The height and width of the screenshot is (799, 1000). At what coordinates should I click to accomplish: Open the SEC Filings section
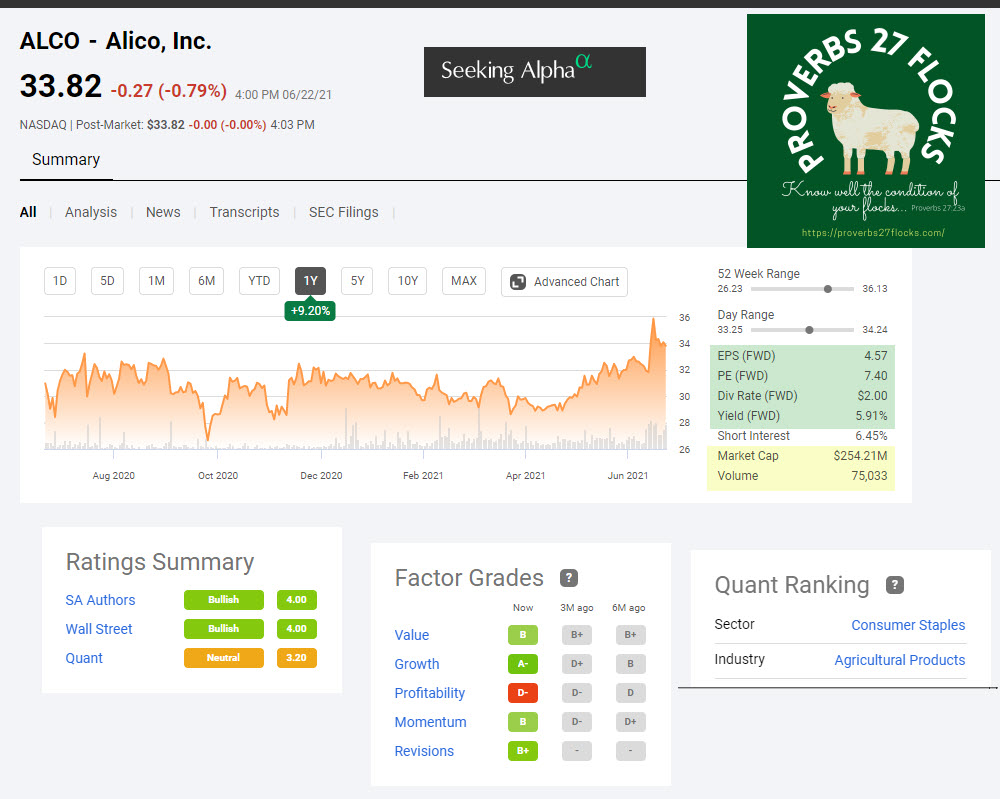[344, 212]
